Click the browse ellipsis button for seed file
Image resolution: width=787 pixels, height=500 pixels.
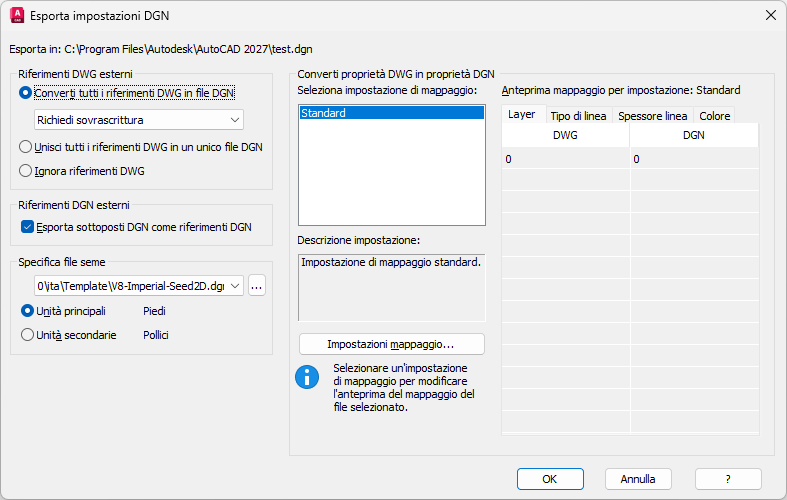point(257,286)
